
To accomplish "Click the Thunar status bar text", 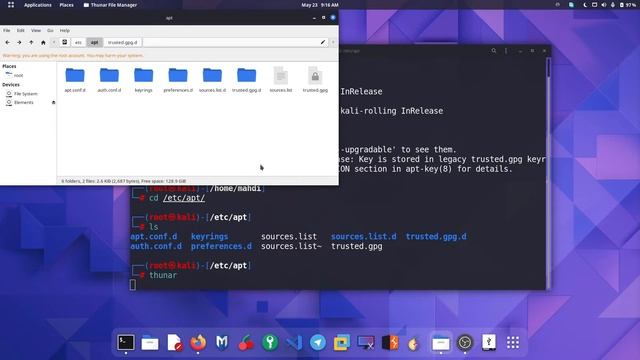I will [x=124, y=181].
